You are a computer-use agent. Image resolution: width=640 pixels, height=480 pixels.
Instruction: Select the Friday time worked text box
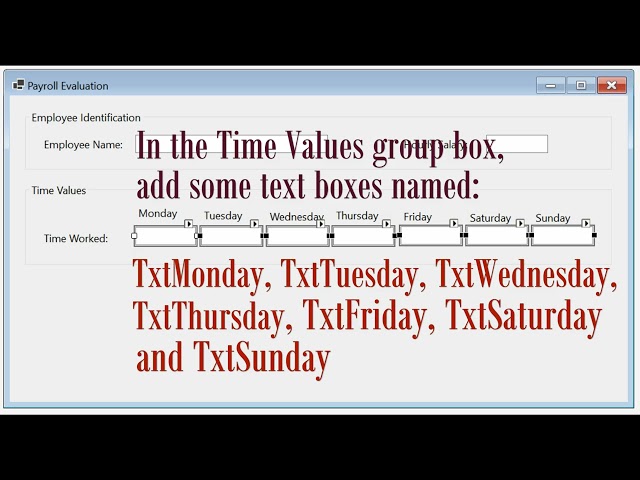click(x=431, y=236)
